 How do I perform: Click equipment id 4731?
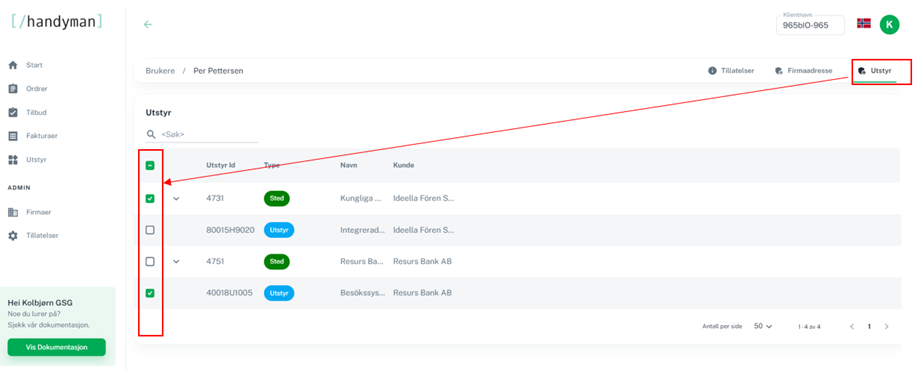coord(215,199)
